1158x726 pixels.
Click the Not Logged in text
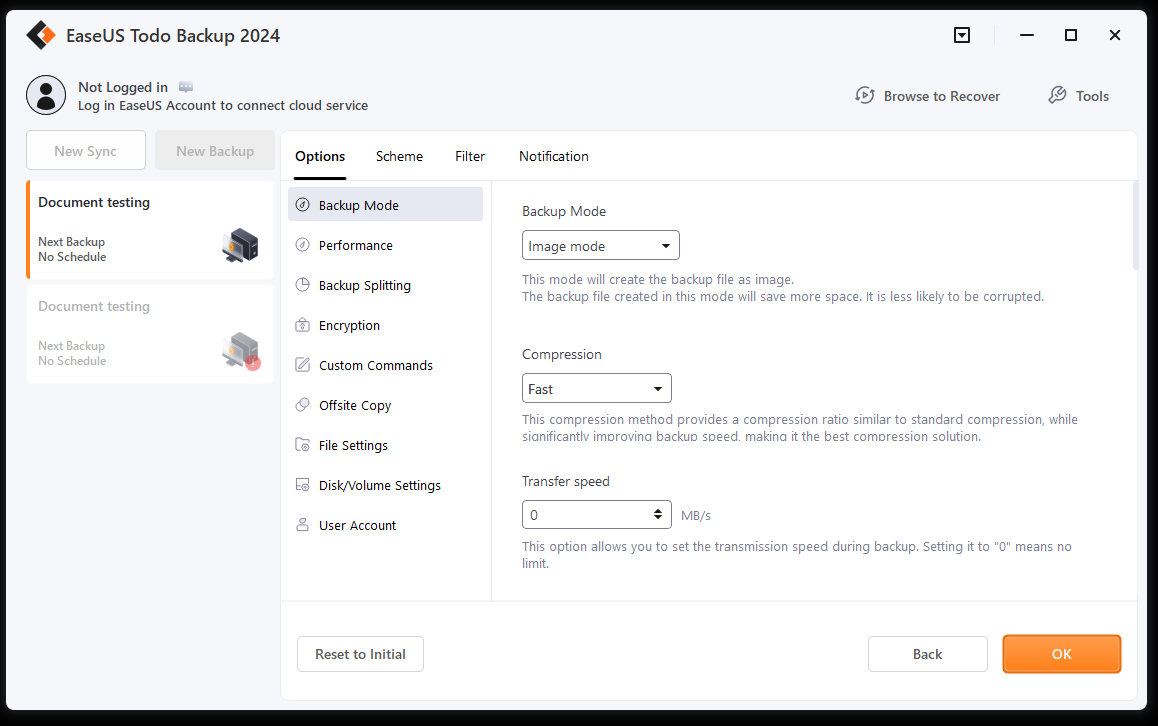[123, 87]
